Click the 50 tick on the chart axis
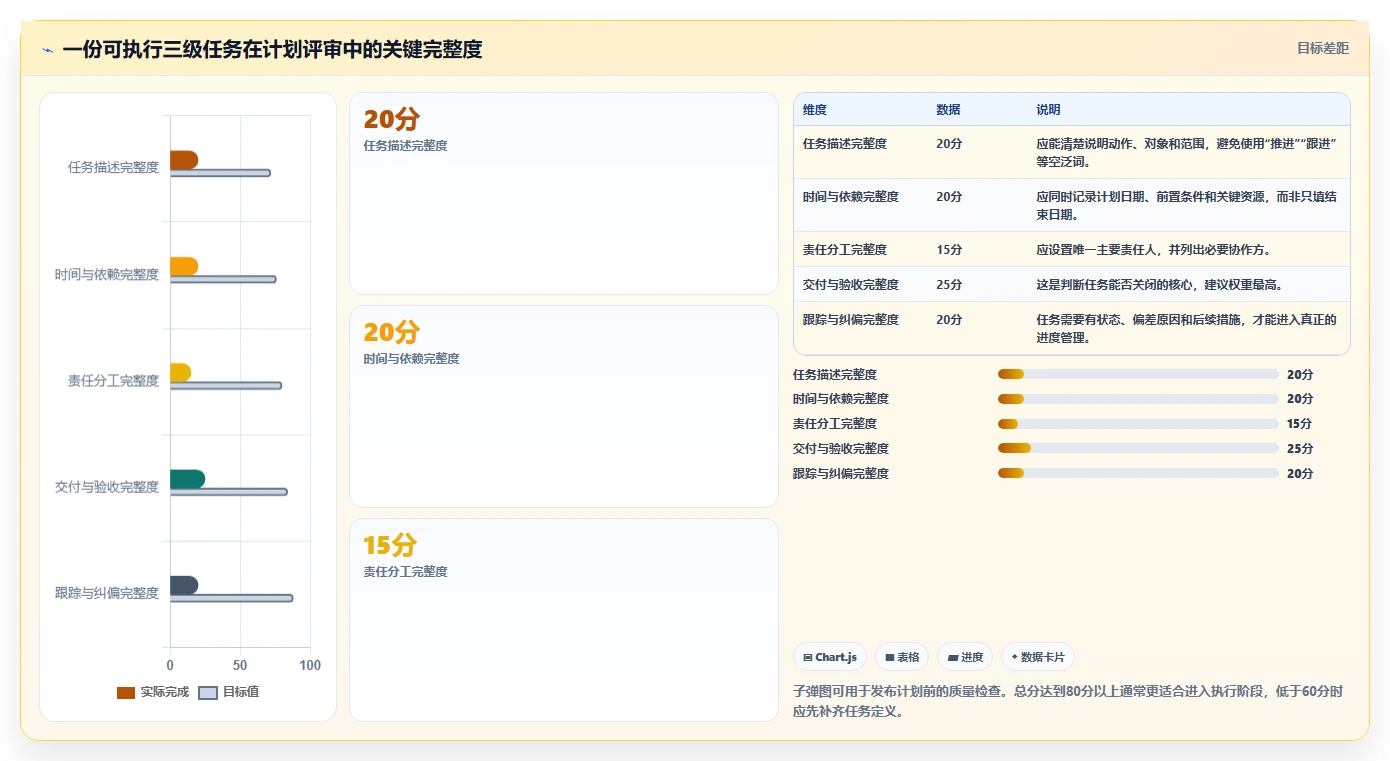The image size is (1390, 761). tap(240, 665)
